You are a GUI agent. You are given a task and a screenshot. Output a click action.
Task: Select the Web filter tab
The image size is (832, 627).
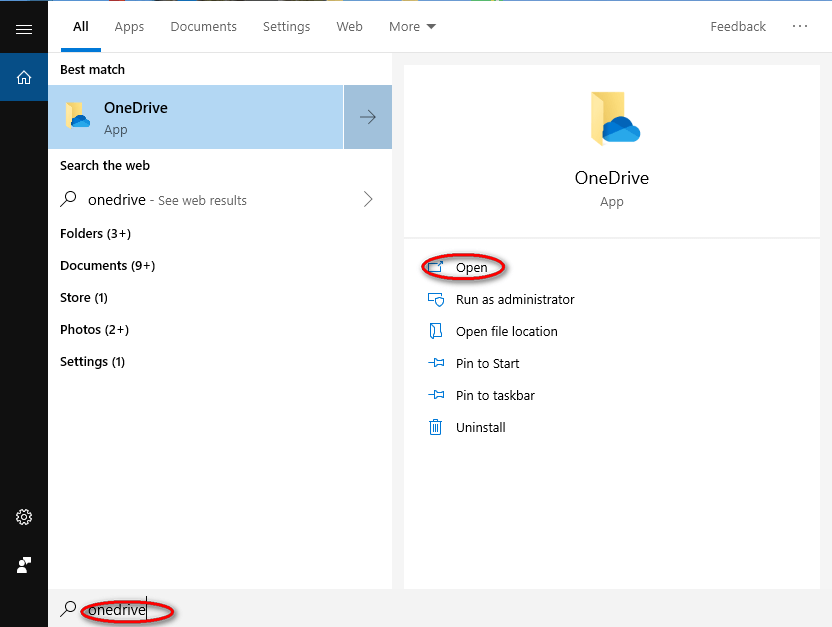coord(349,27)
